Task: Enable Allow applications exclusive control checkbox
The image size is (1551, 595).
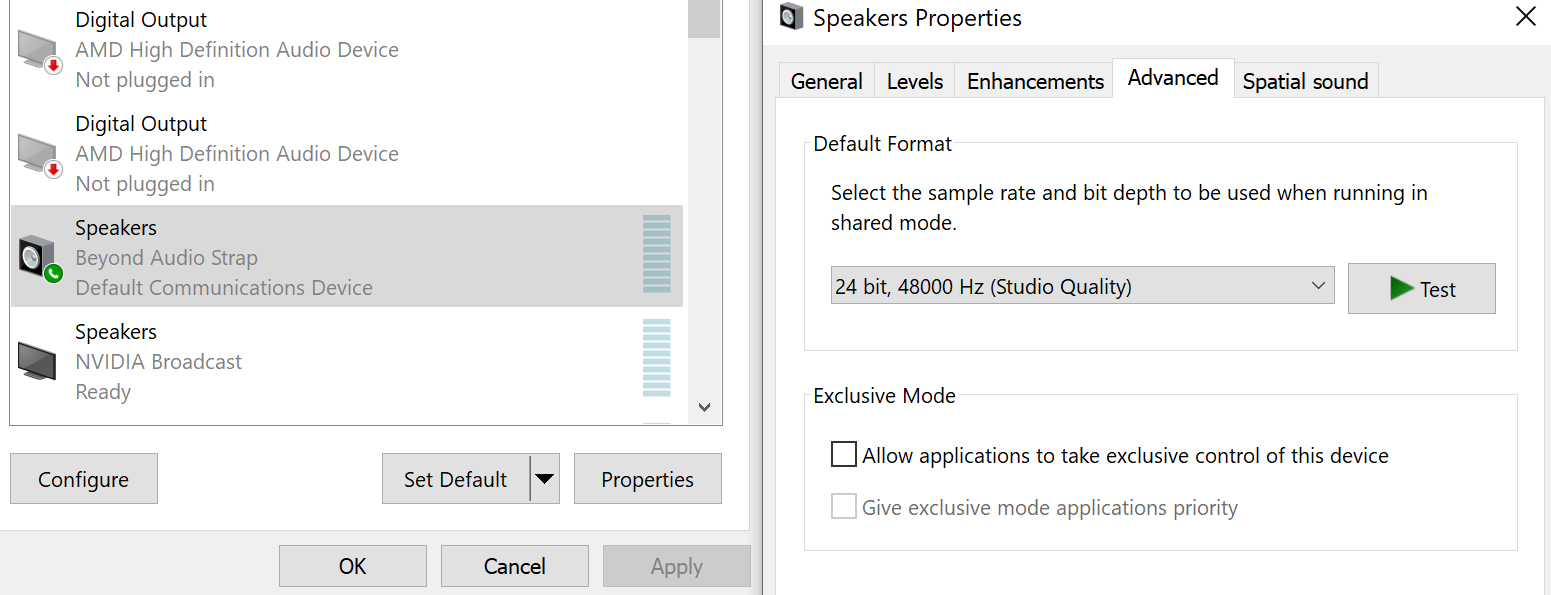Action: point(844,455)
